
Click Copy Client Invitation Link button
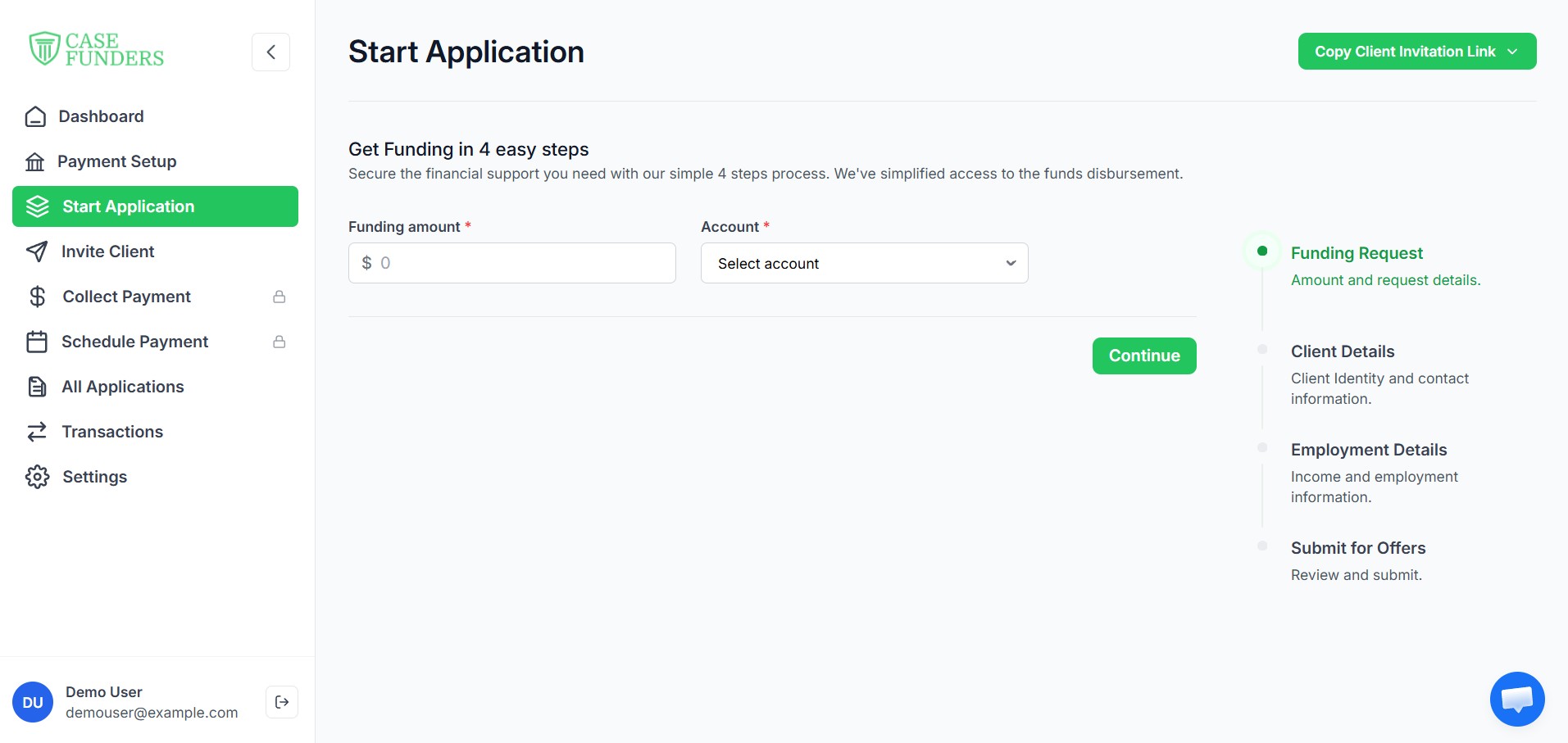pos(1417,52)
